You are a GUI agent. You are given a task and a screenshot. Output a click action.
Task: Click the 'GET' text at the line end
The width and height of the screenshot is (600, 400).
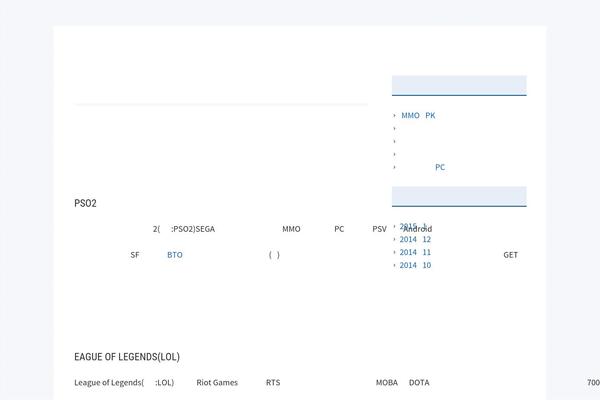510,255
